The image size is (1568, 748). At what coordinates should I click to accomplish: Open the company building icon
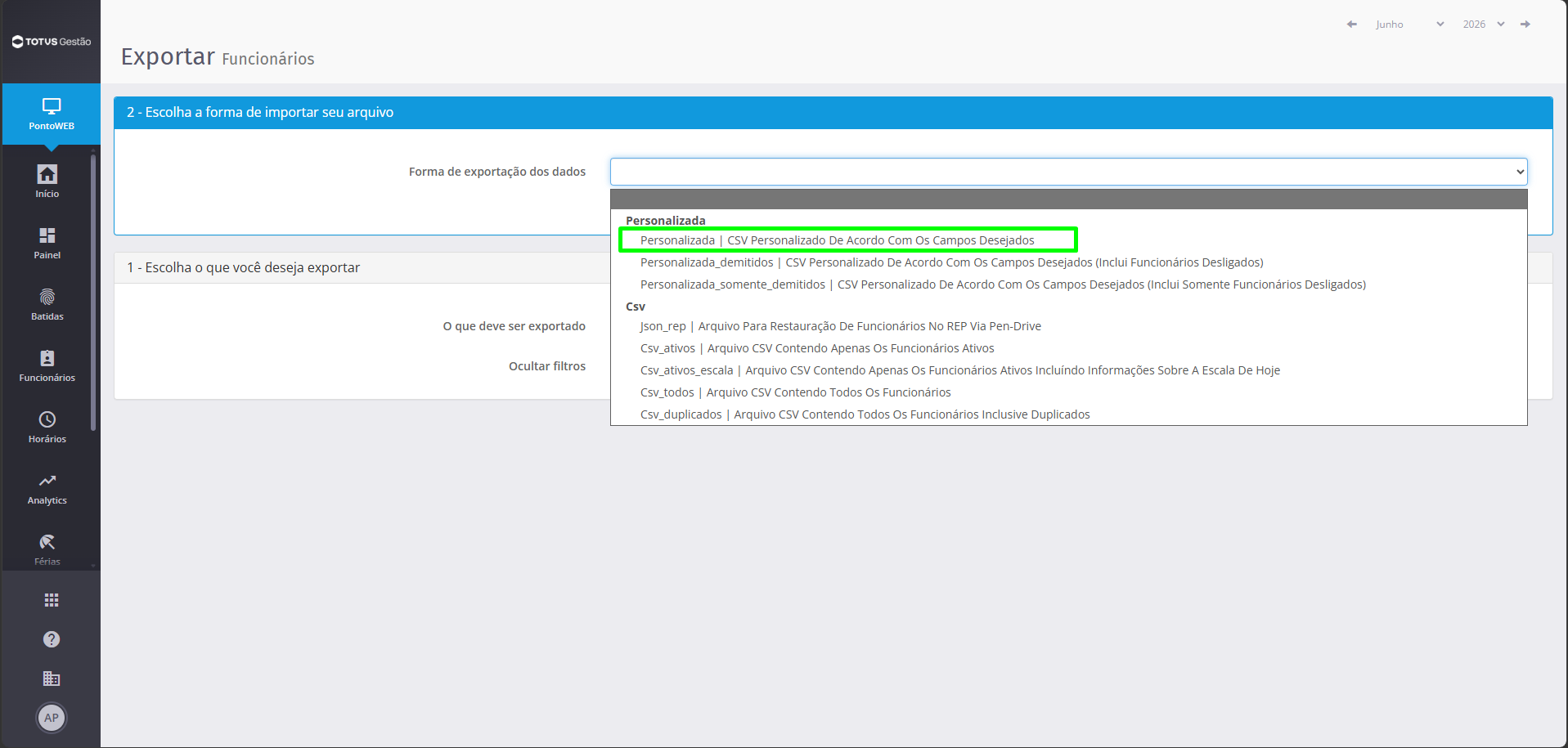pyautogui.click(x=52, y=679)
